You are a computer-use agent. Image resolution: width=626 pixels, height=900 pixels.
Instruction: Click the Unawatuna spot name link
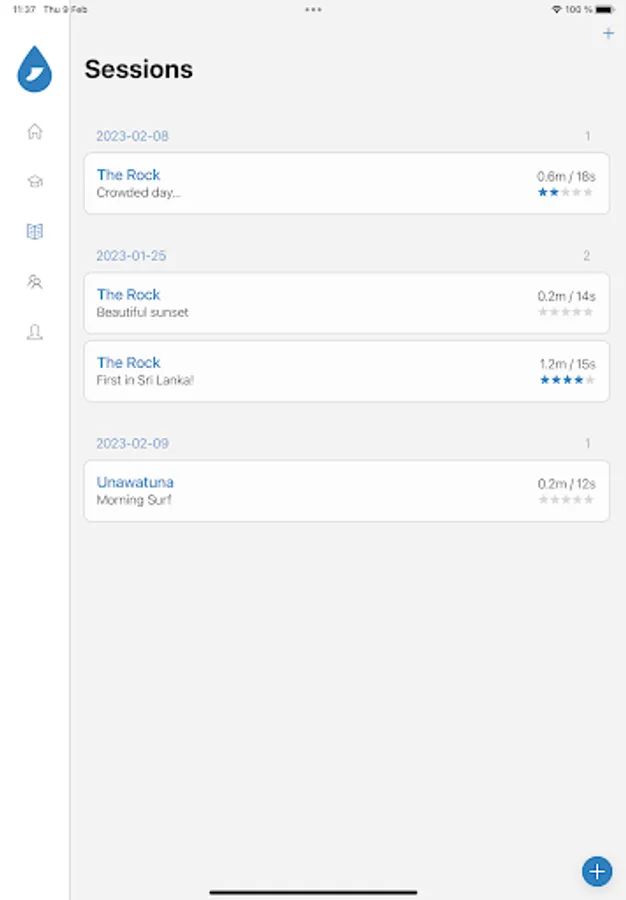(x=135, y=482)
